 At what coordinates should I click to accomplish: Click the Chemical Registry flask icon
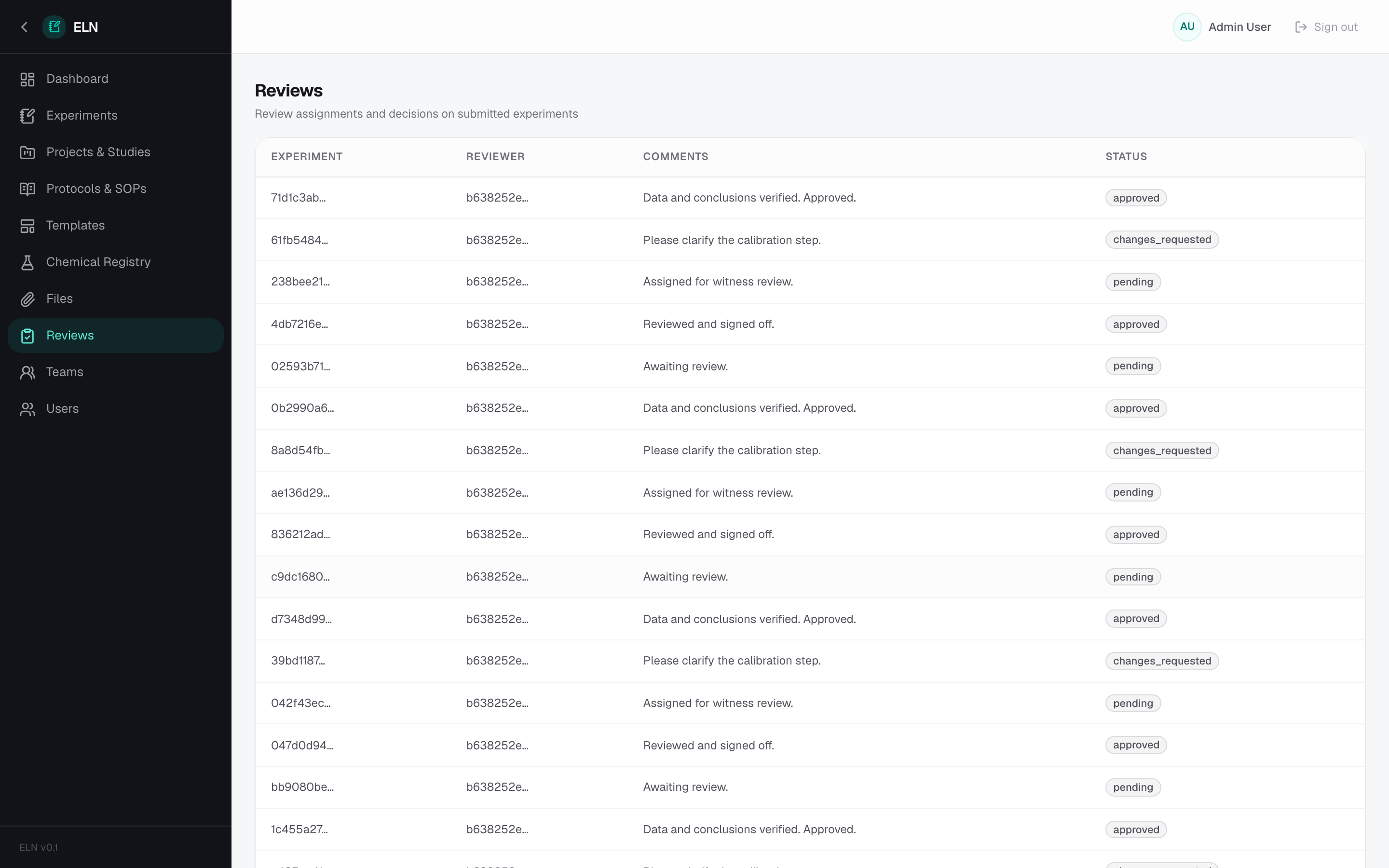[27, 262]
